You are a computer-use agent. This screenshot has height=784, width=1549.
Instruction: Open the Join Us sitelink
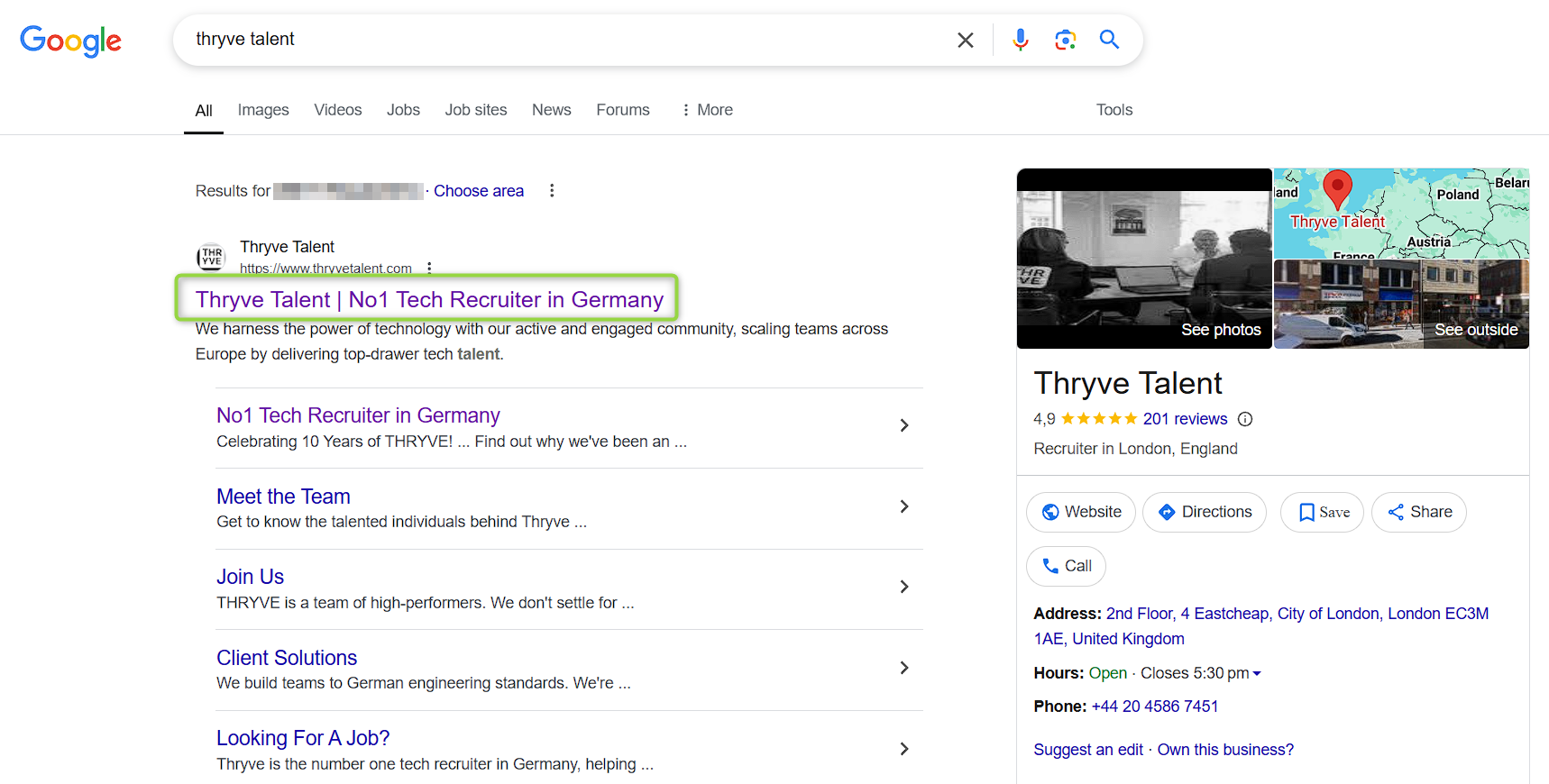point(250,577)
